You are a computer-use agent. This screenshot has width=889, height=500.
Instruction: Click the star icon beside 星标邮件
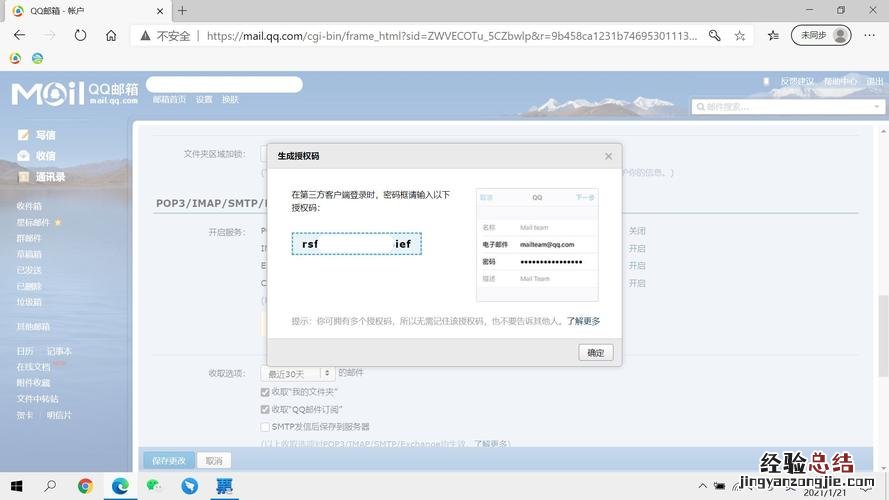click(x=57, y=222)
